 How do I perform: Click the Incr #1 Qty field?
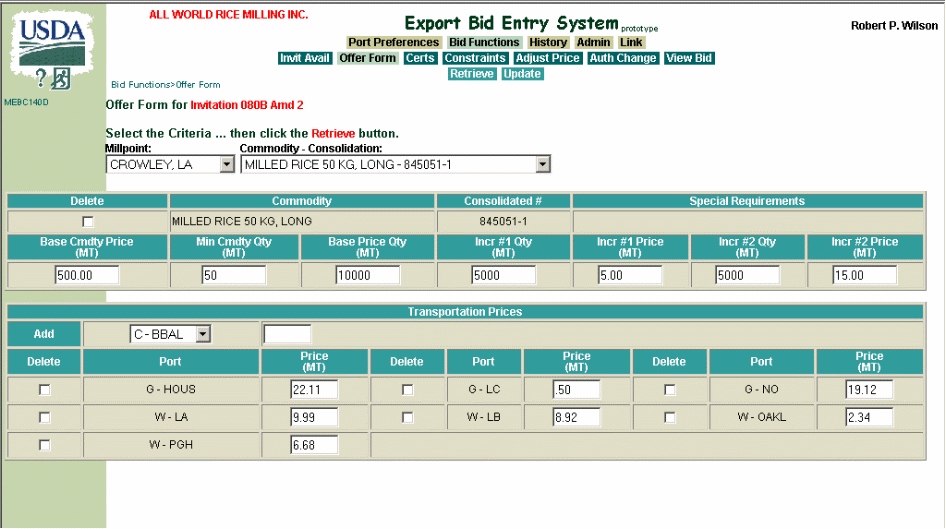click(x=503, y=275)
